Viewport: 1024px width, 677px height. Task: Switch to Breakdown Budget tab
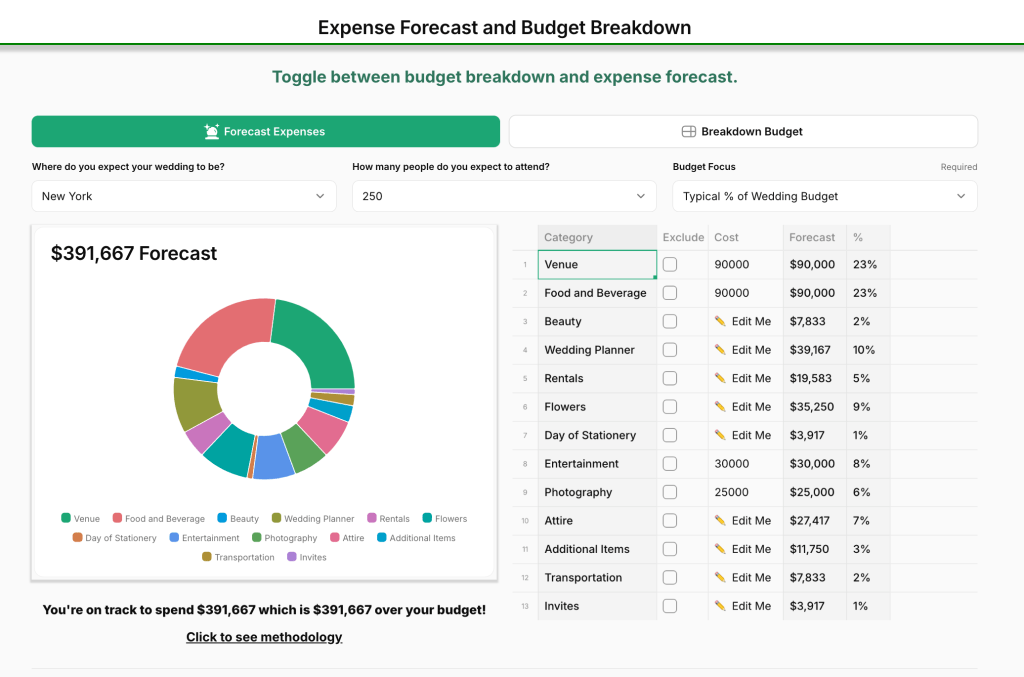(x=743, y=131)
